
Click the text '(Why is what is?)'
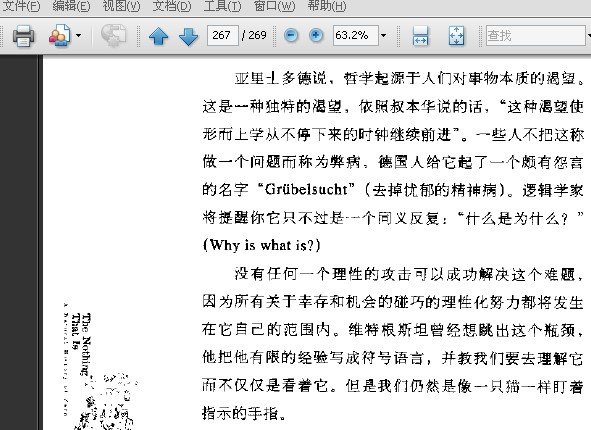coord(262,245)
